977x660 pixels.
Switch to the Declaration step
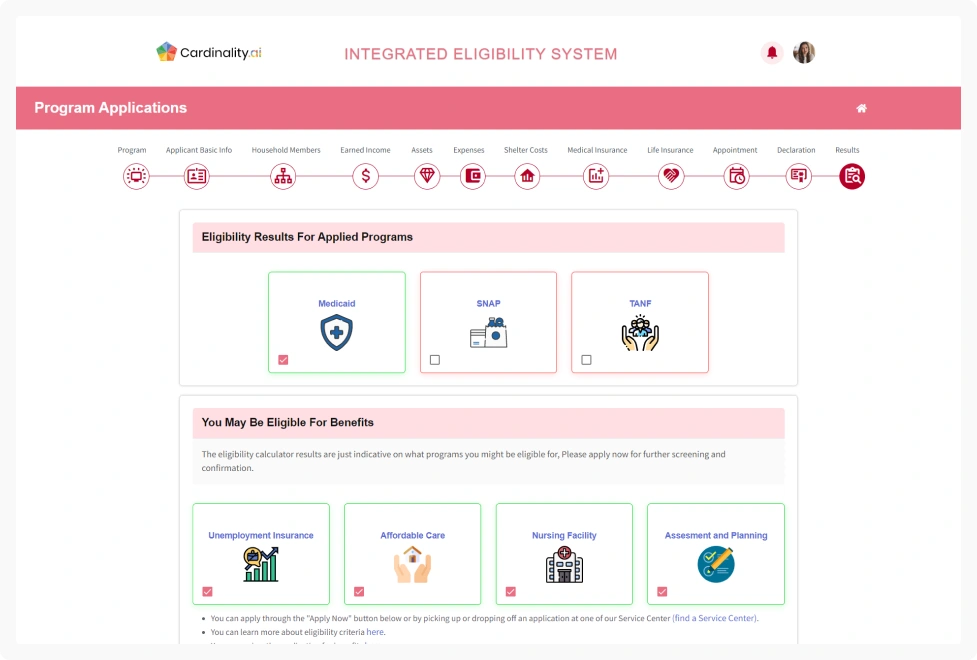pyautogui.click(x=797, y=177)
